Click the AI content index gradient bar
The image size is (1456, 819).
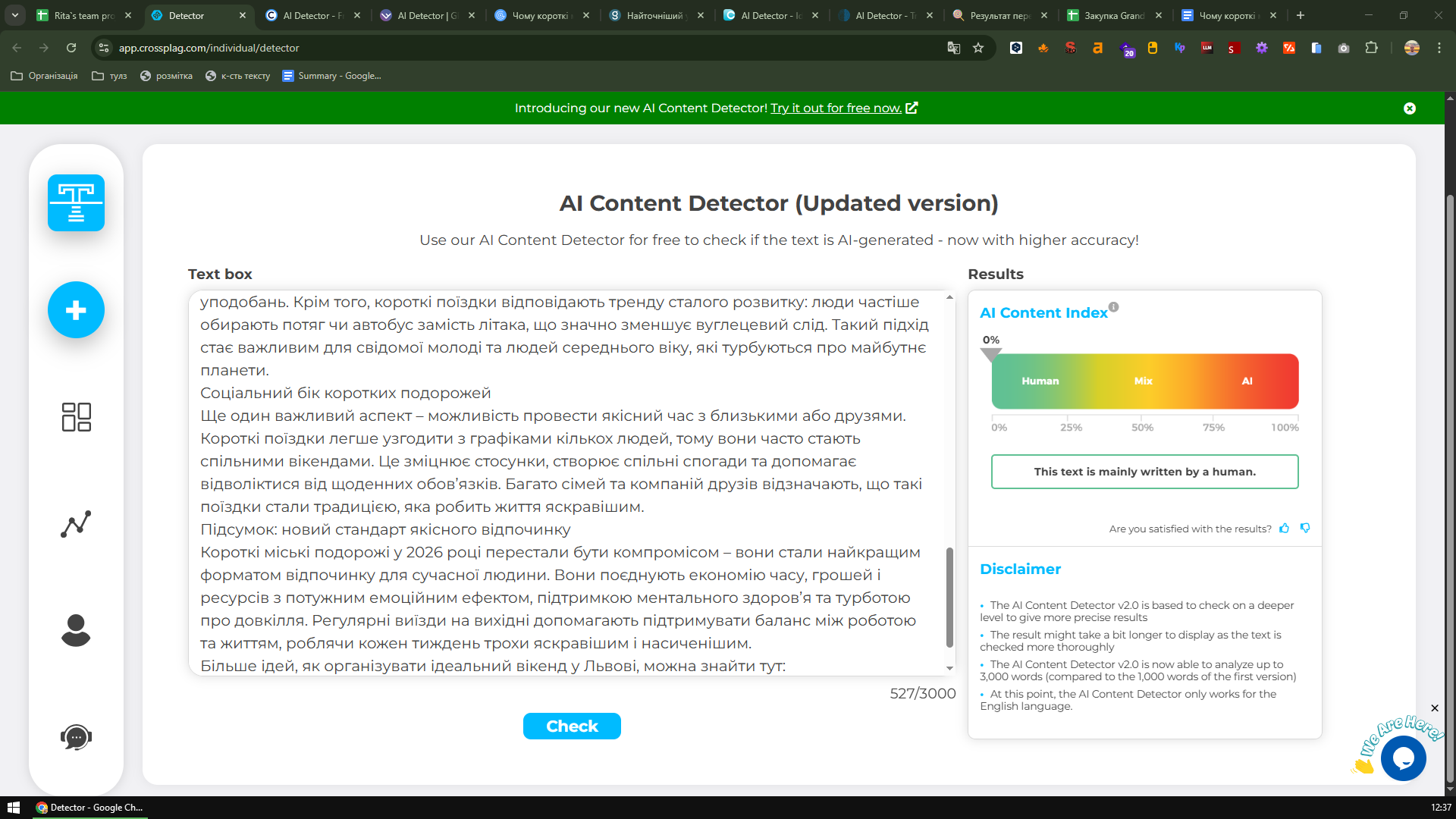point(1144,381)
